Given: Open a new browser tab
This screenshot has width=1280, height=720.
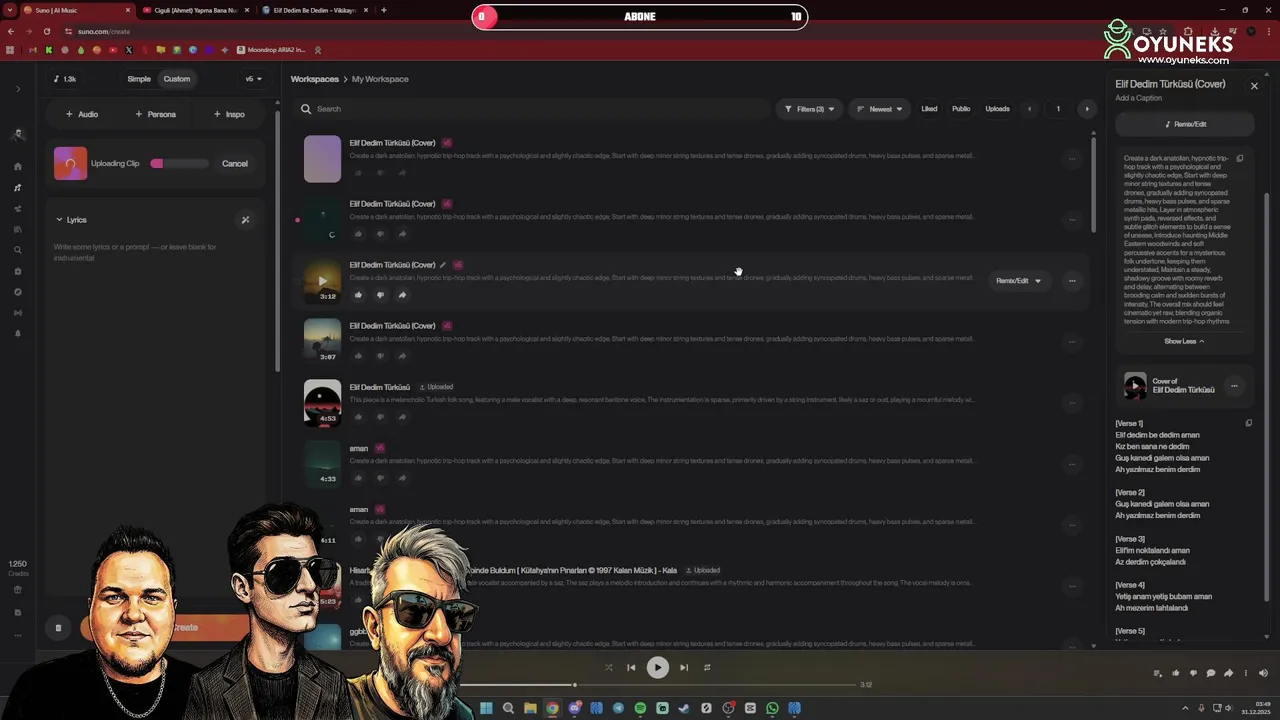Looking at the screenshot, I should pos(384,10).
